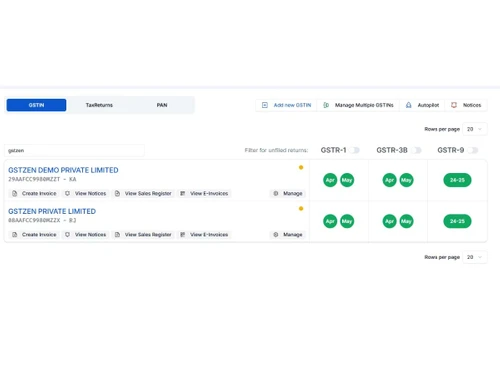Viewport: 500px width, 375px height.
Task: Open the TaxReturns tab
Action: [x=99, y=105]
